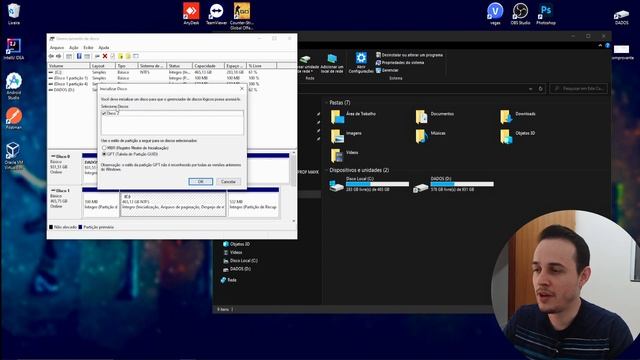Click Desinstalar ou alterar um programa

click(409, 55)
